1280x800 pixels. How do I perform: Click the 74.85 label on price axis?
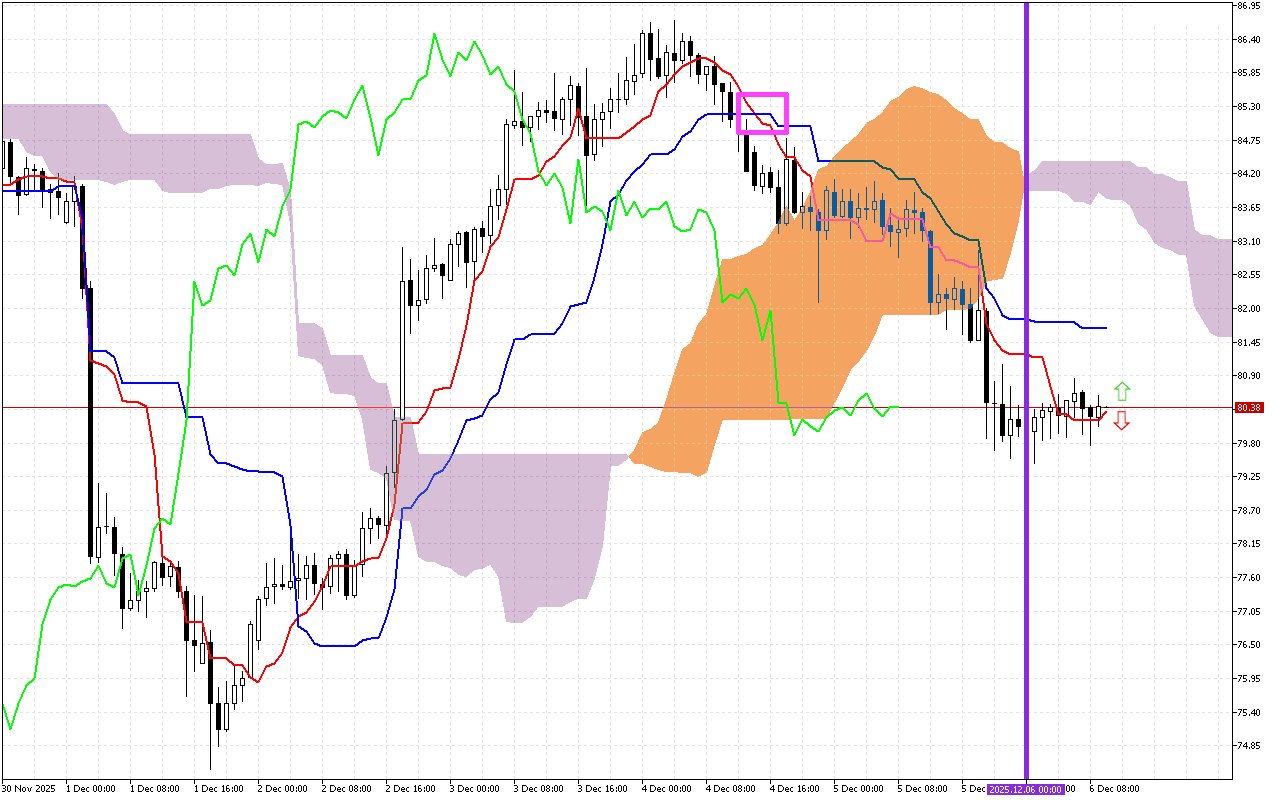(x=1248, y=746)
